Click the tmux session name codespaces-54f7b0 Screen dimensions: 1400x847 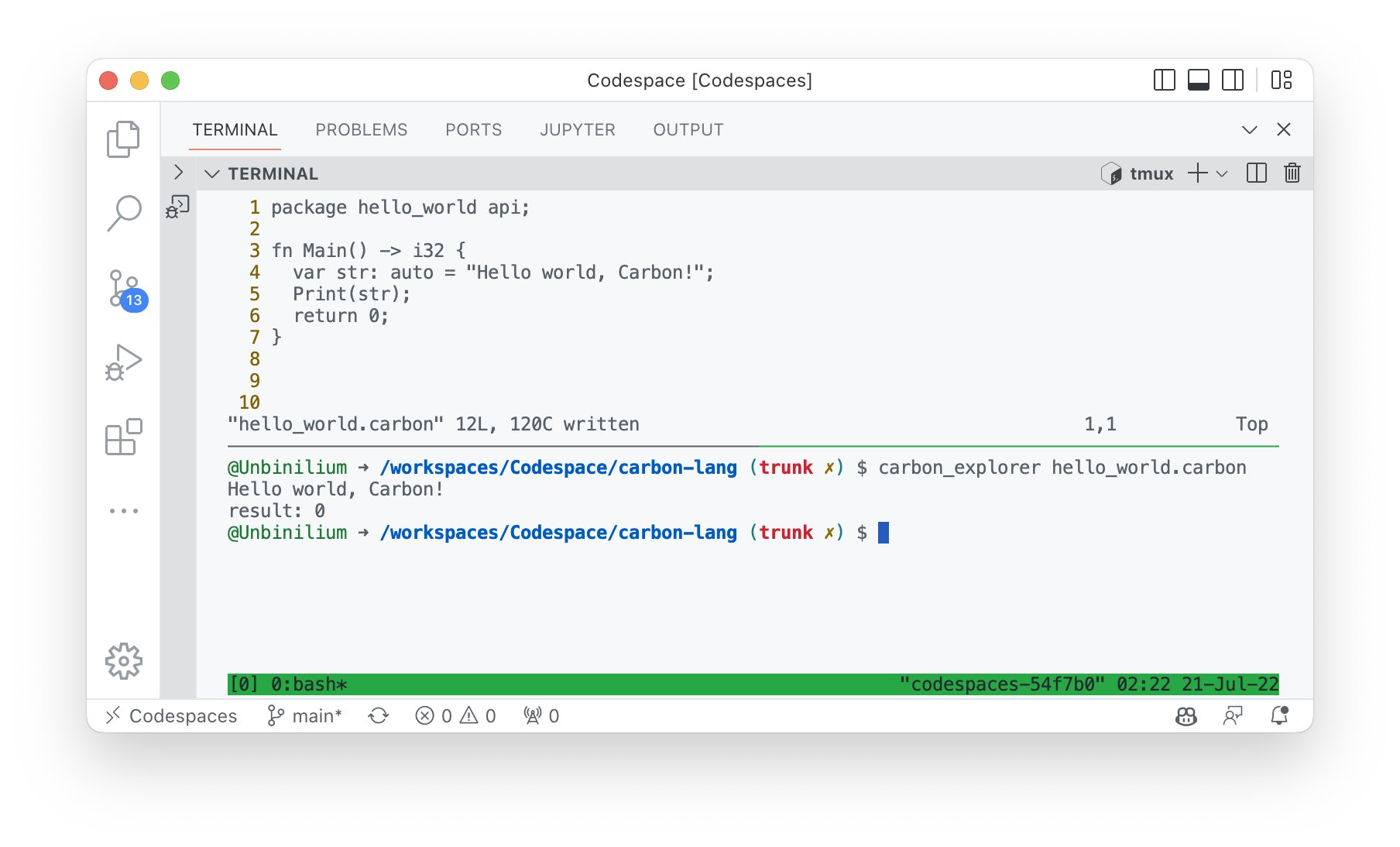click(1002, 684)
